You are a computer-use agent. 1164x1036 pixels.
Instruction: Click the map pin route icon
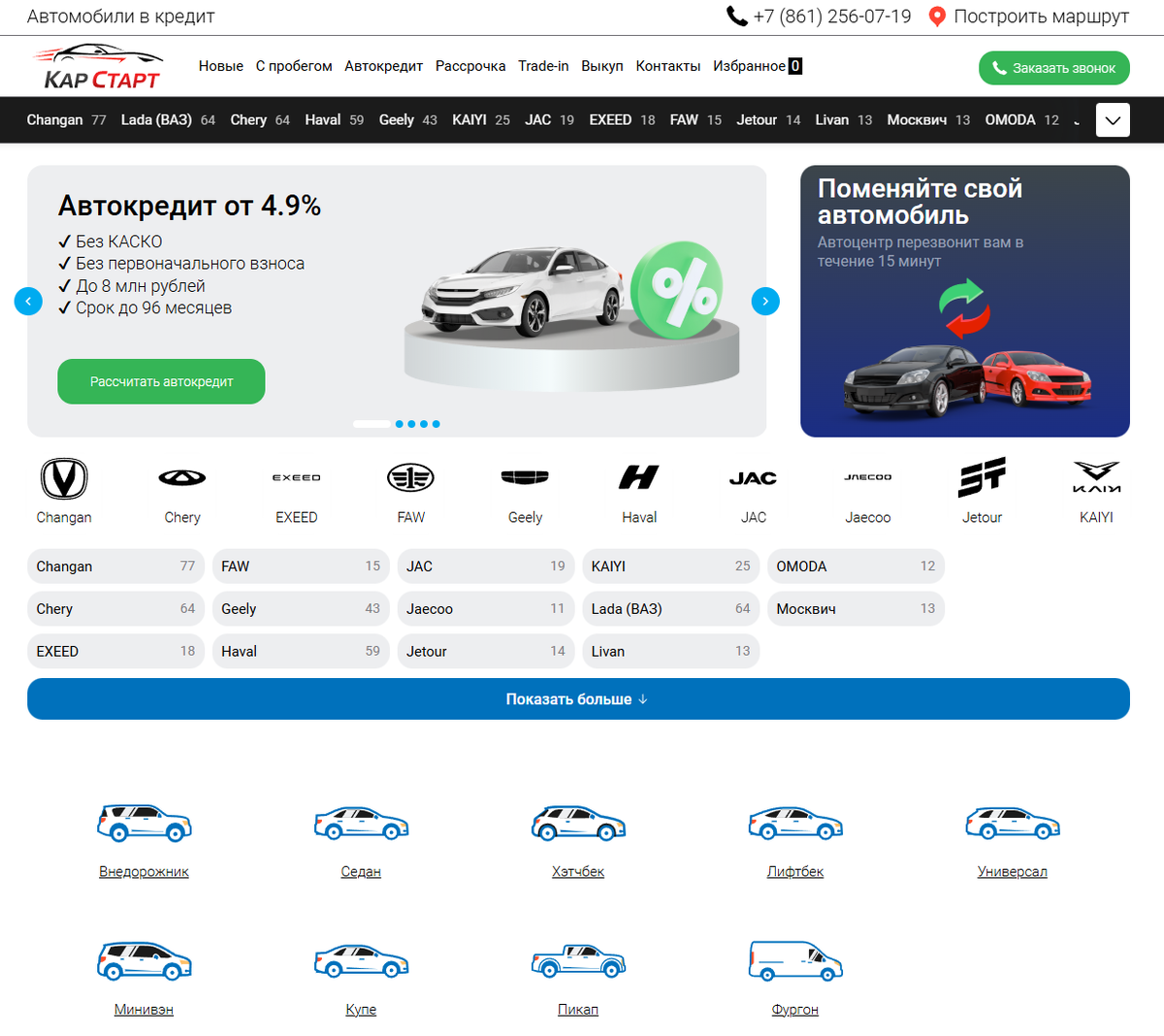[x=936, y=16]
